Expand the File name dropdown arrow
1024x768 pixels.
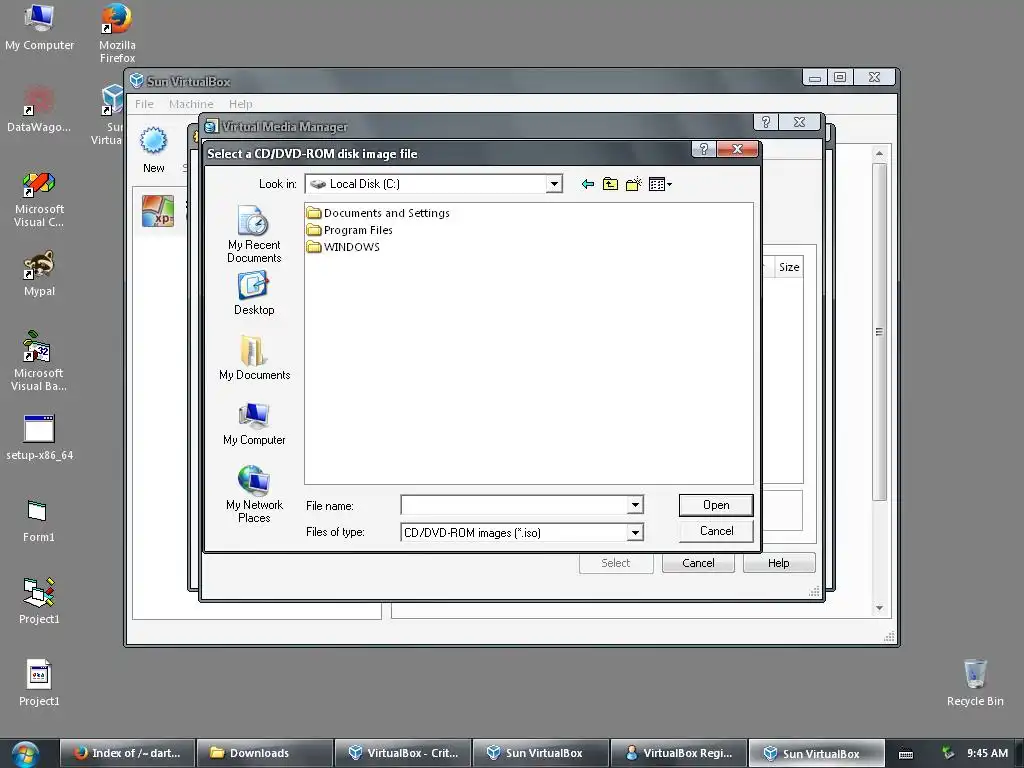click(x=635, y=505)
